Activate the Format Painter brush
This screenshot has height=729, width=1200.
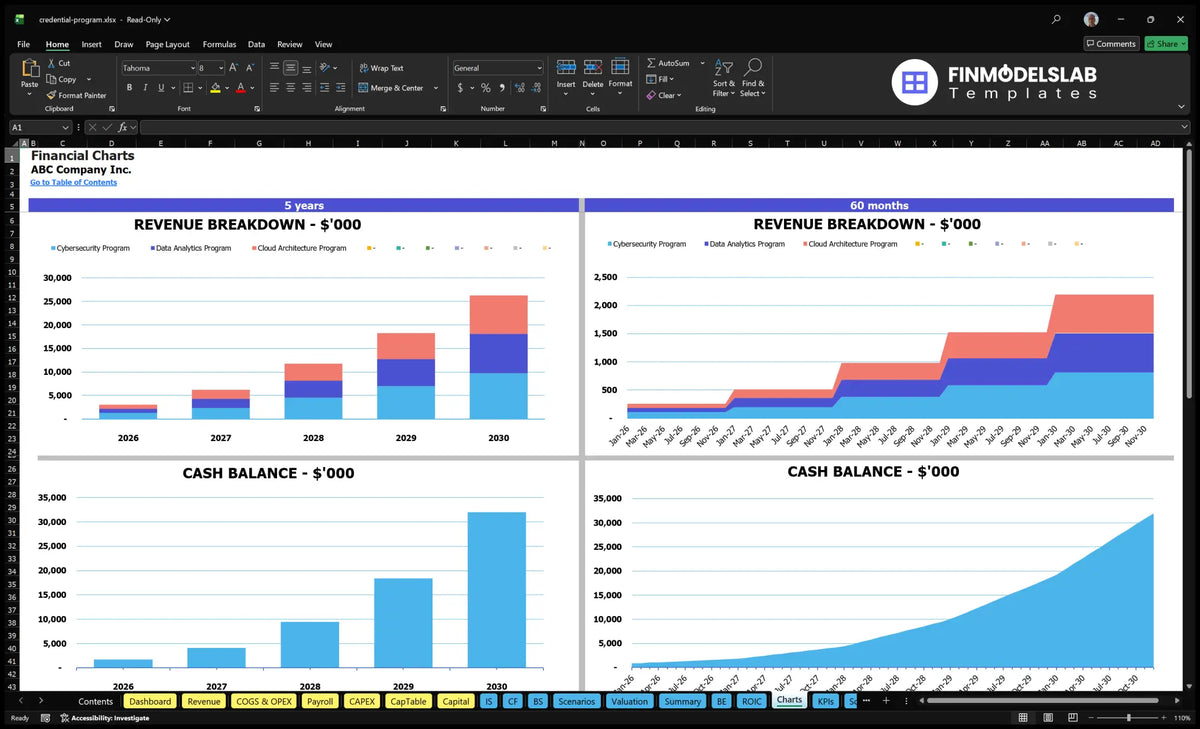(51, 95)
